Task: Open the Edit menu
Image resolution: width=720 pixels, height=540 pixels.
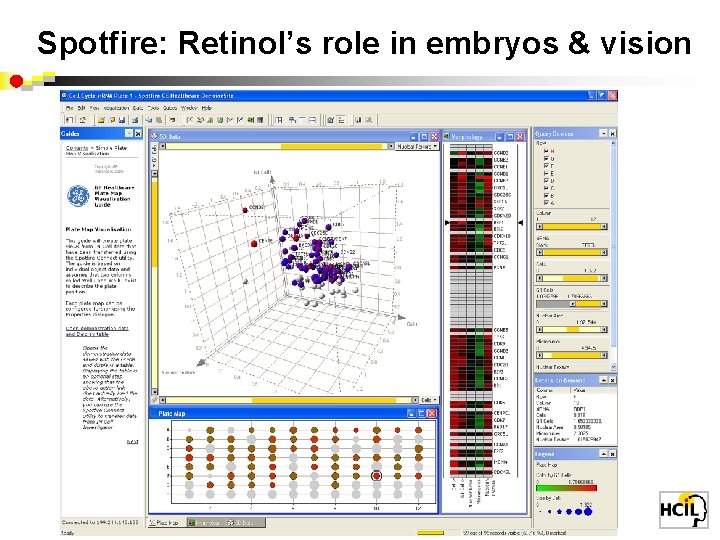Action: click(81, 108)
